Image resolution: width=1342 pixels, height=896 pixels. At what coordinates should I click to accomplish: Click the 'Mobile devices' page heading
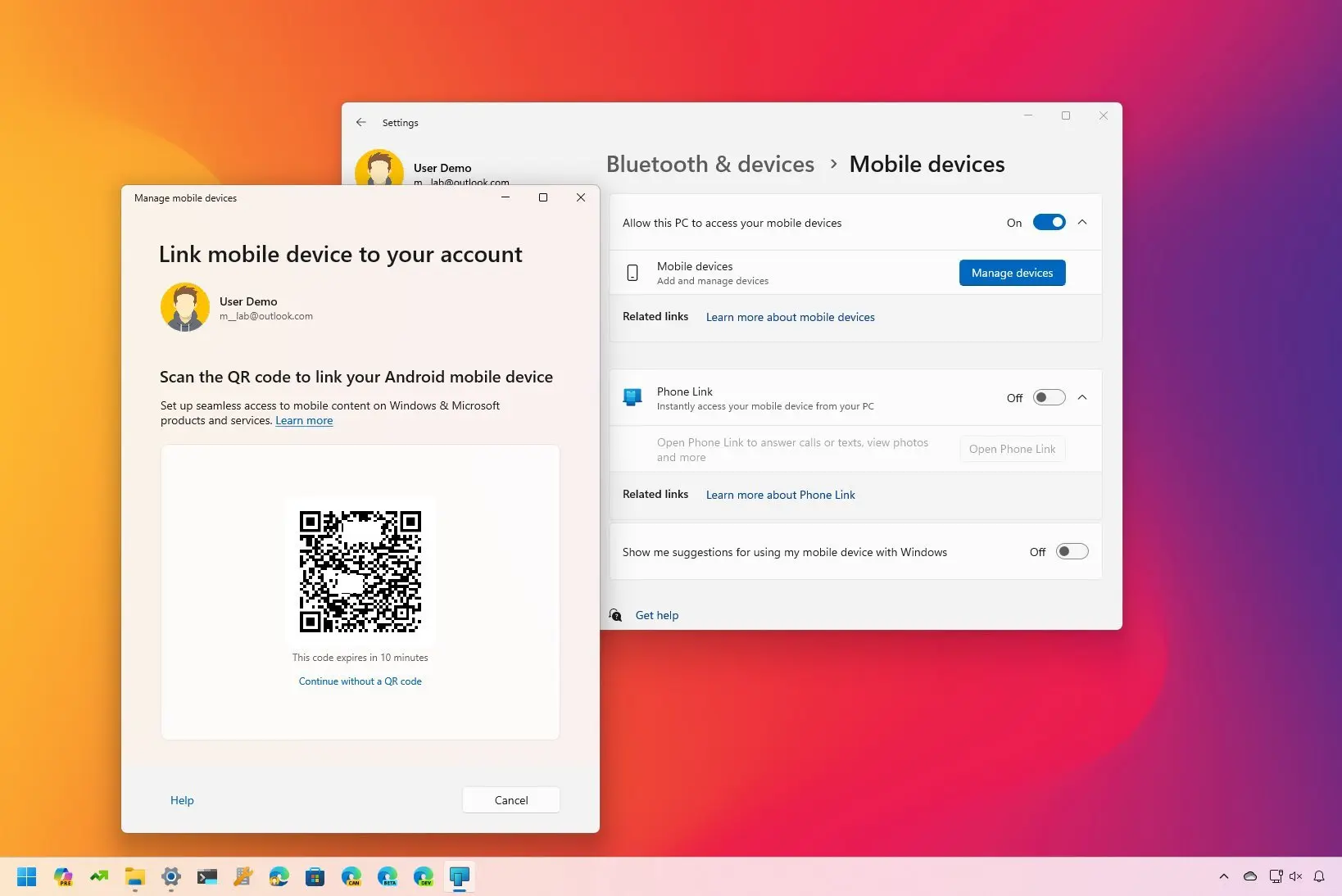point(927,164)
